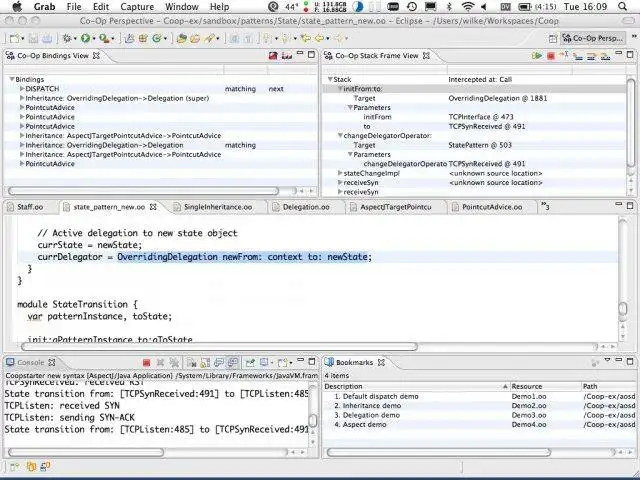Close the Console view tab
Image resolution: width=640 pixels, height=480 pixels.
(51, 362)
